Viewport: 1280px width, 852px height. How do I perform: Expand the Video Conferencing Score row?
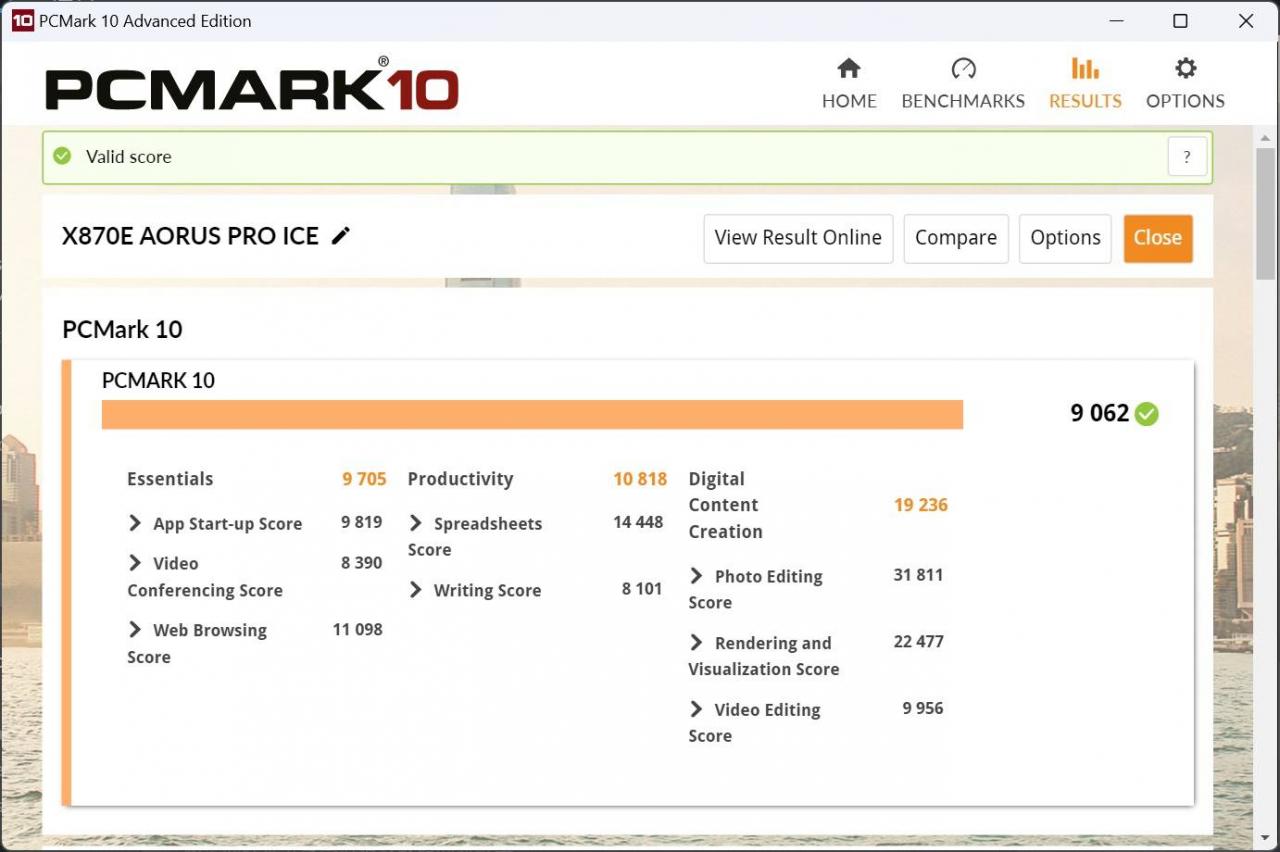click(135, 563)
